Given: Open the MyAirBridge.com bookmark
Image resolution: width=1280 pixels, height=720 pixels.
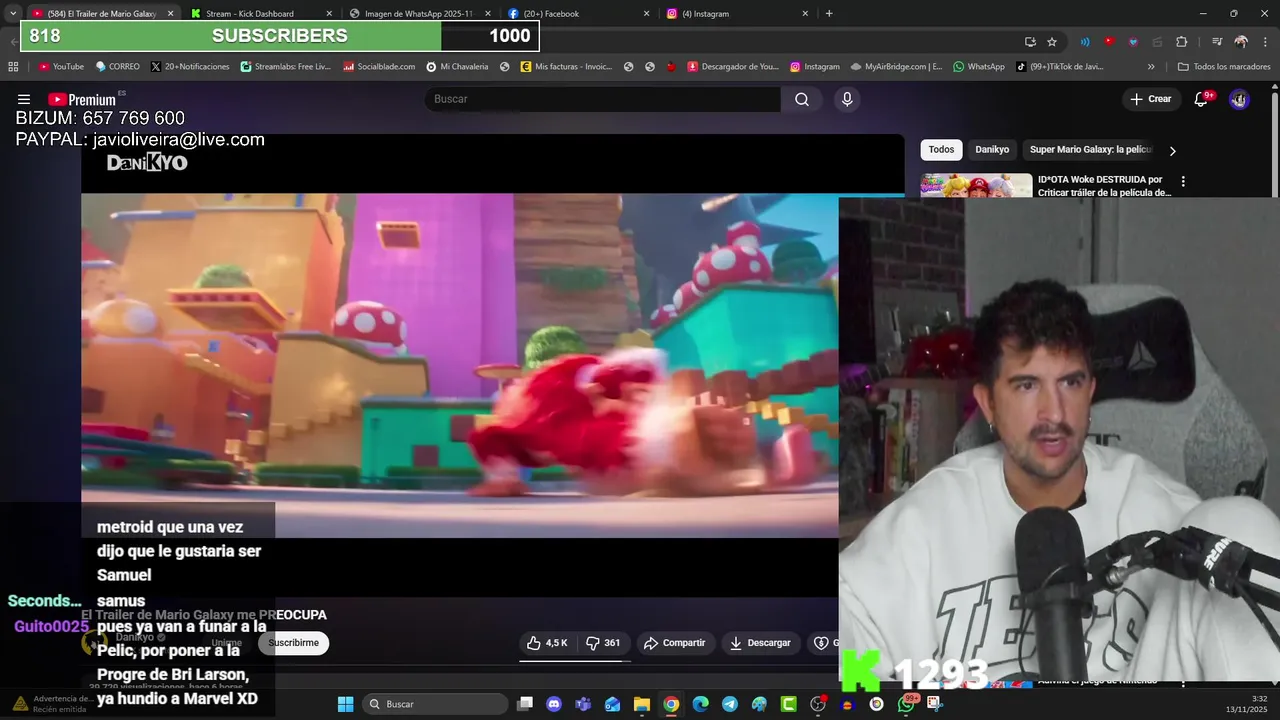Looking at the screenshot, I should pyautogui.click(x=896, y=67).
